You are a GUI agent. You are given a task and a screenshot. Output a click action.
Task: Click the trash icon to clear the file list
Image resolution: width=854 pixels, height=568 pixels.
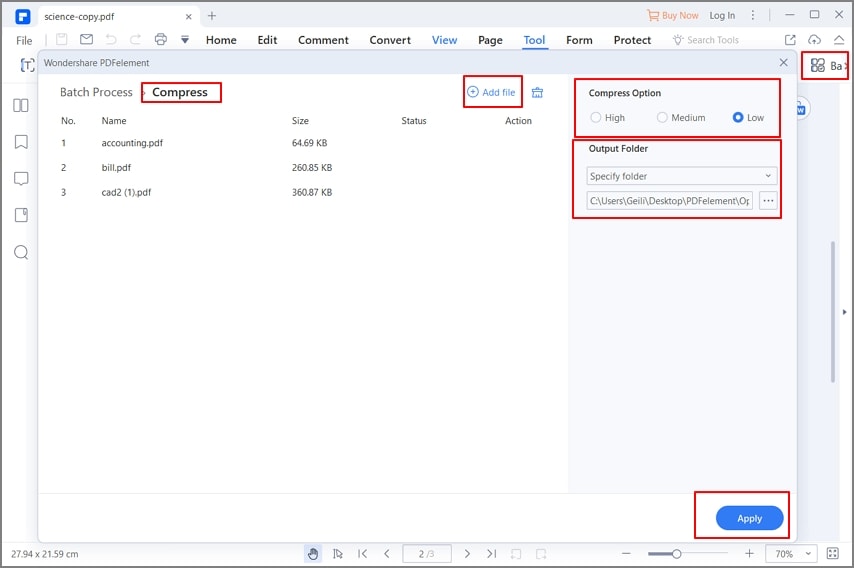click(537, 93)
